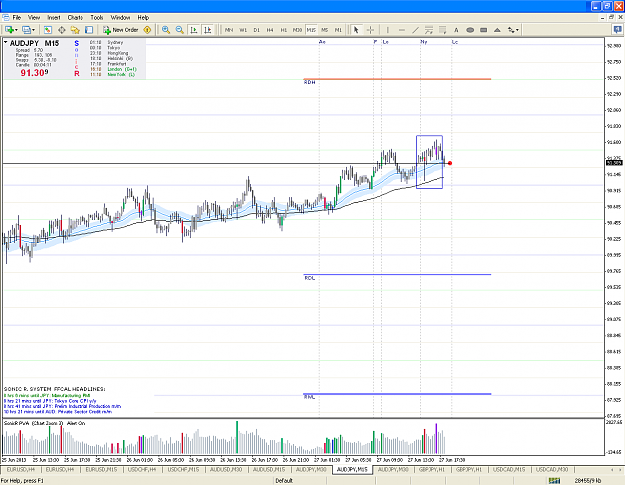Click the red dot at current price

click(450, 163)
